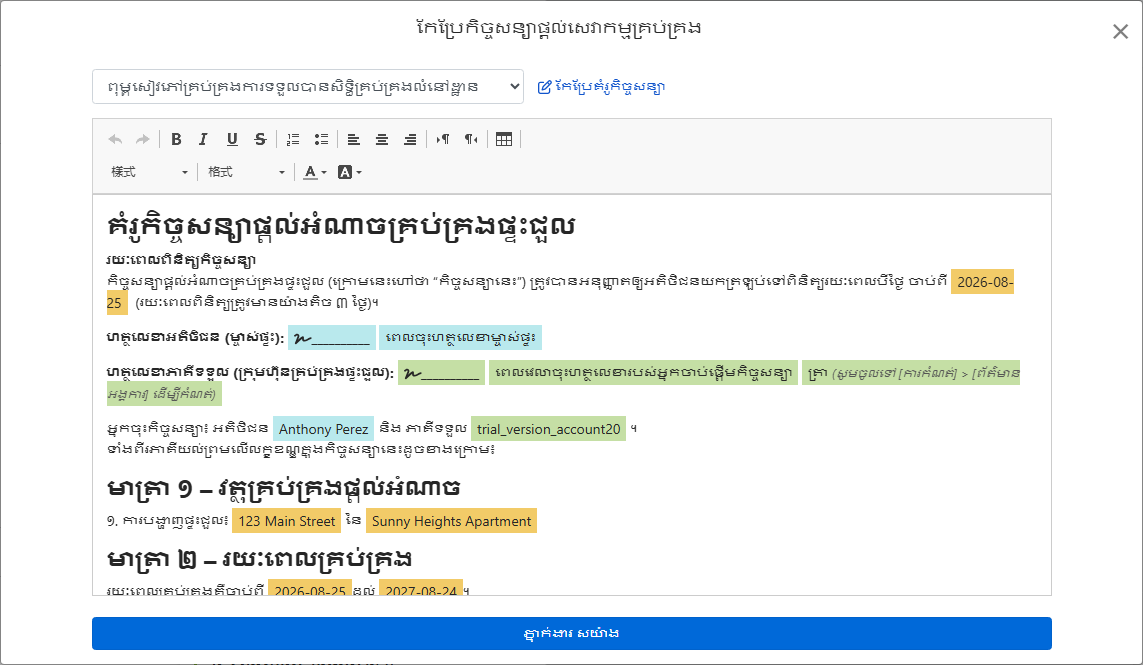
Task: Click the edit contract template link
Action: 601,87
